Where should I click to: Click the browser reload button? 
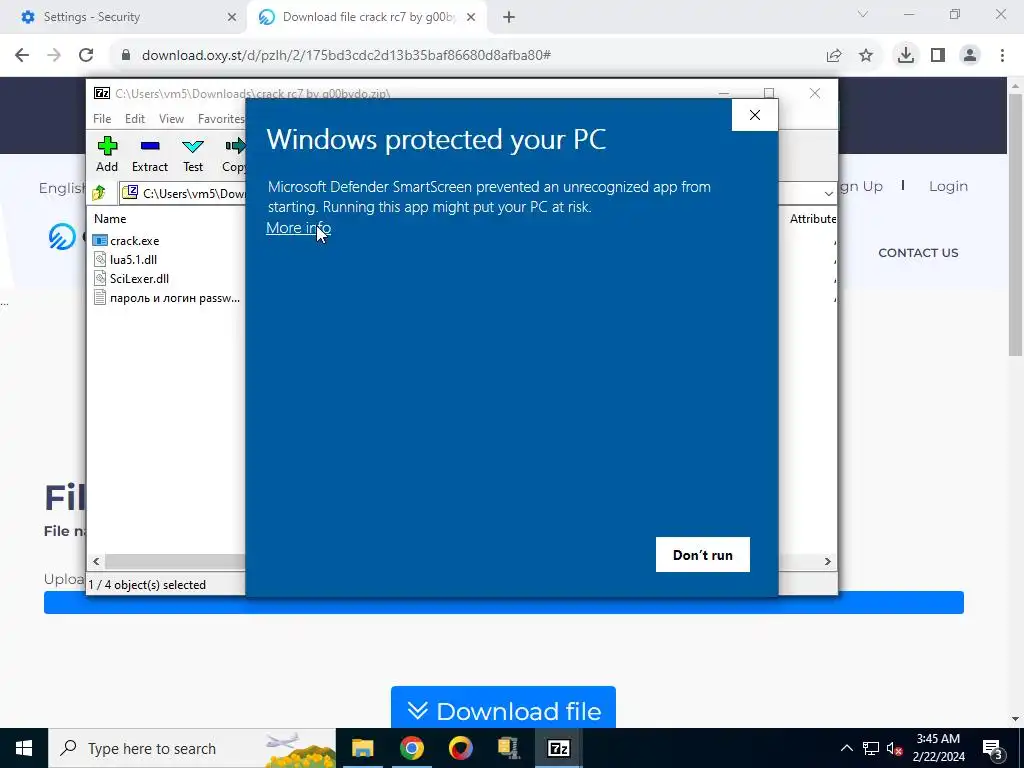(x=86, y=55)
